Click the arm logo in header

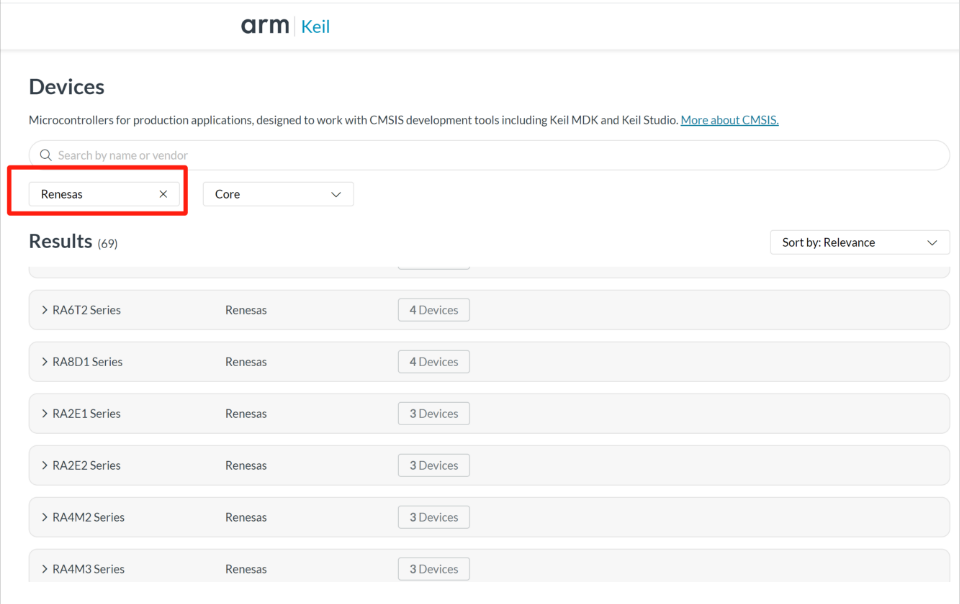(x=264, y=26)
